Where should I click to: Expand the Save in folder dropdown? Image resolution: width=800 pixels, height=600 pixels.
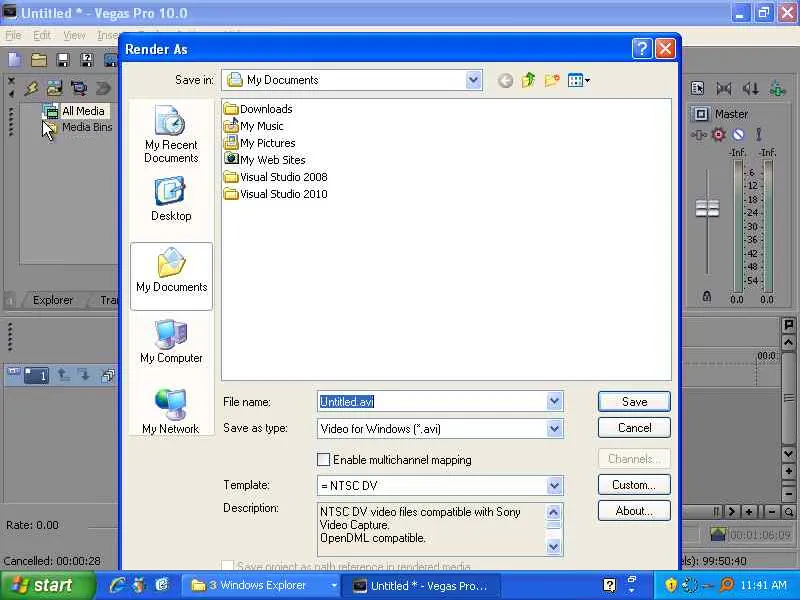pos(473,80)
